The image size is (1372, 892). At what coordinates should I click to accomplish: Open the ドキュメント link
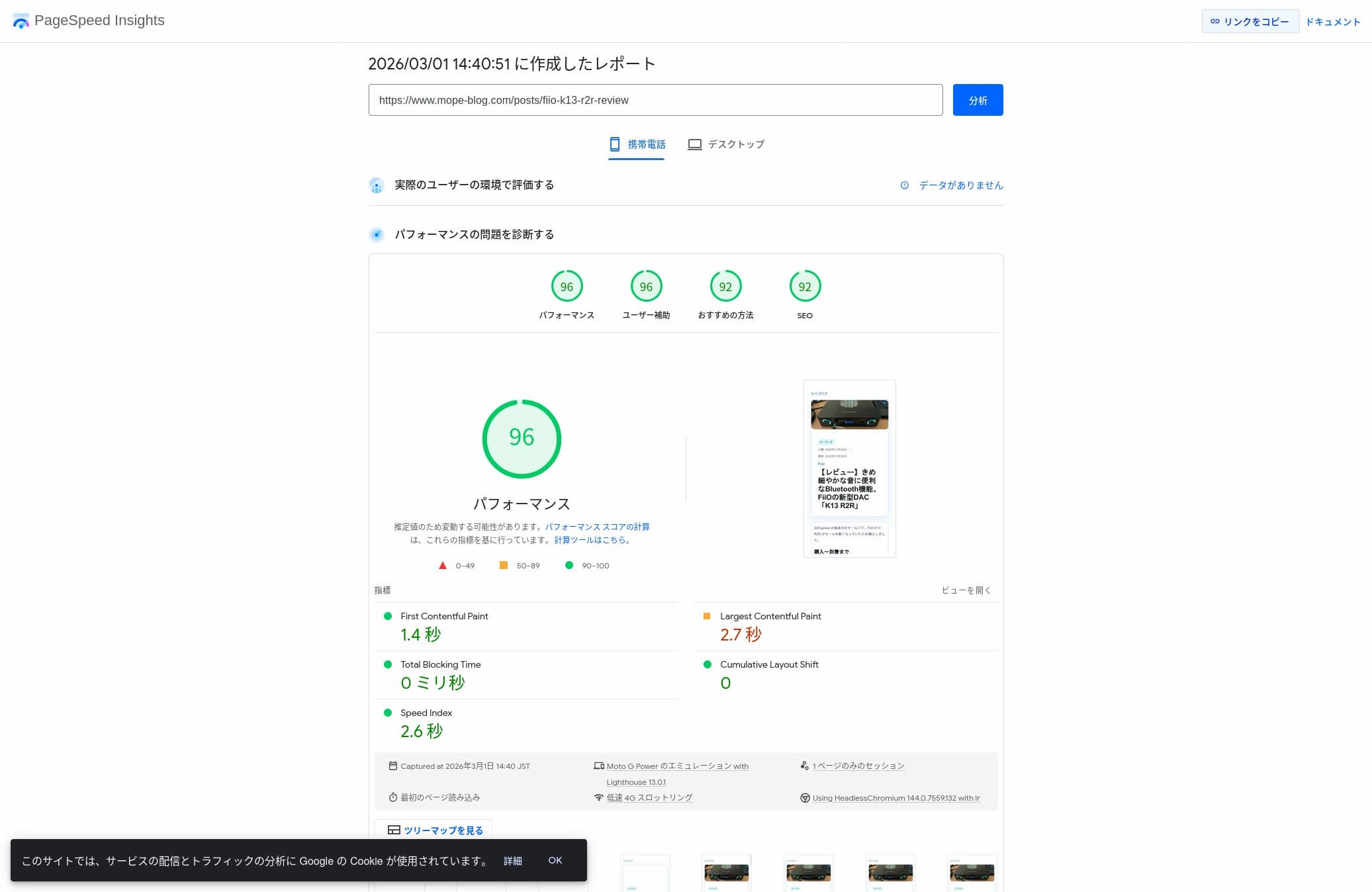(1332, 22)
